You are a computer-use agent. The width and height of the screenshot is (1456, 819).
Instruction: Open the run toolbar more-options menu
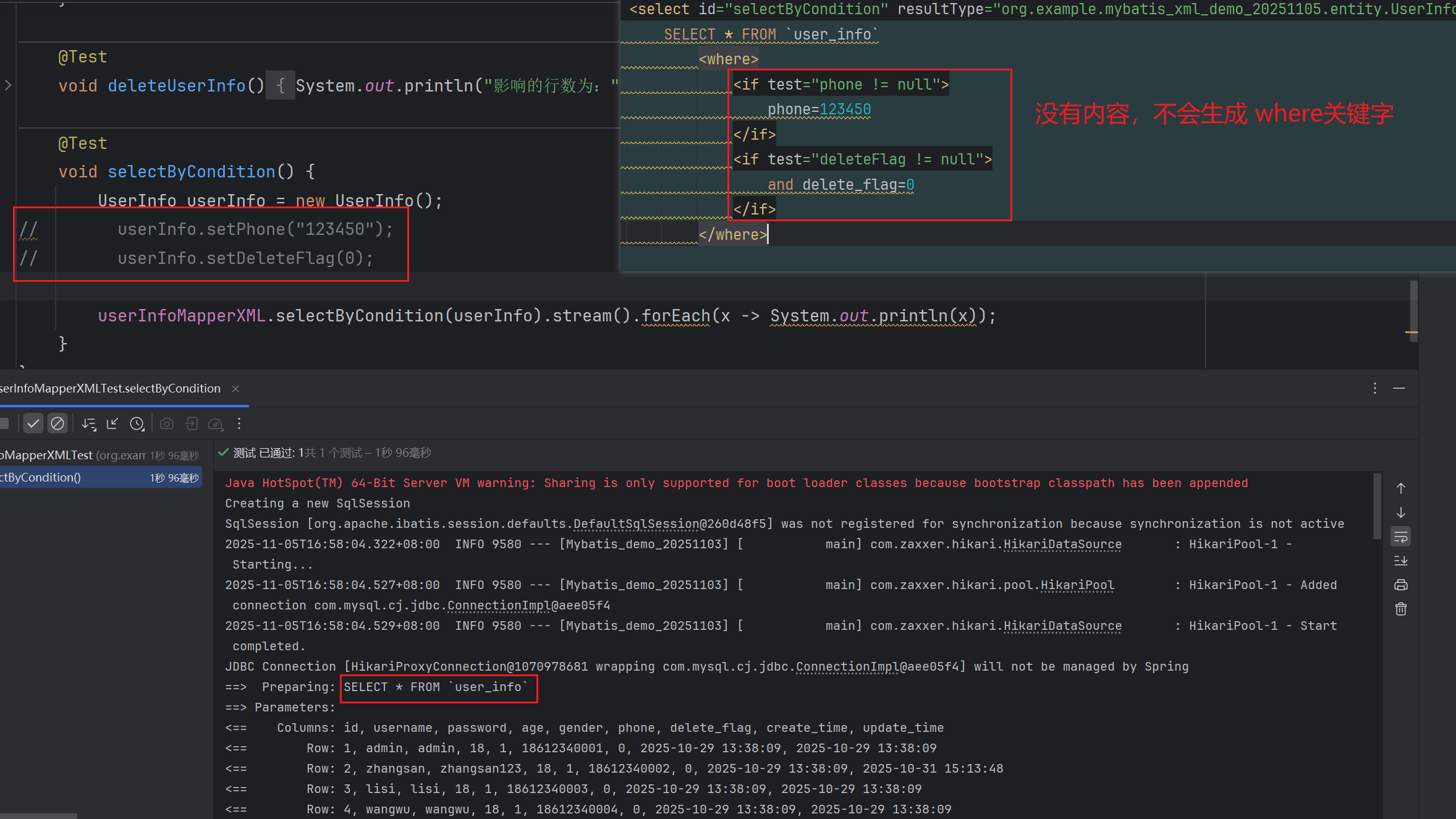239,423
